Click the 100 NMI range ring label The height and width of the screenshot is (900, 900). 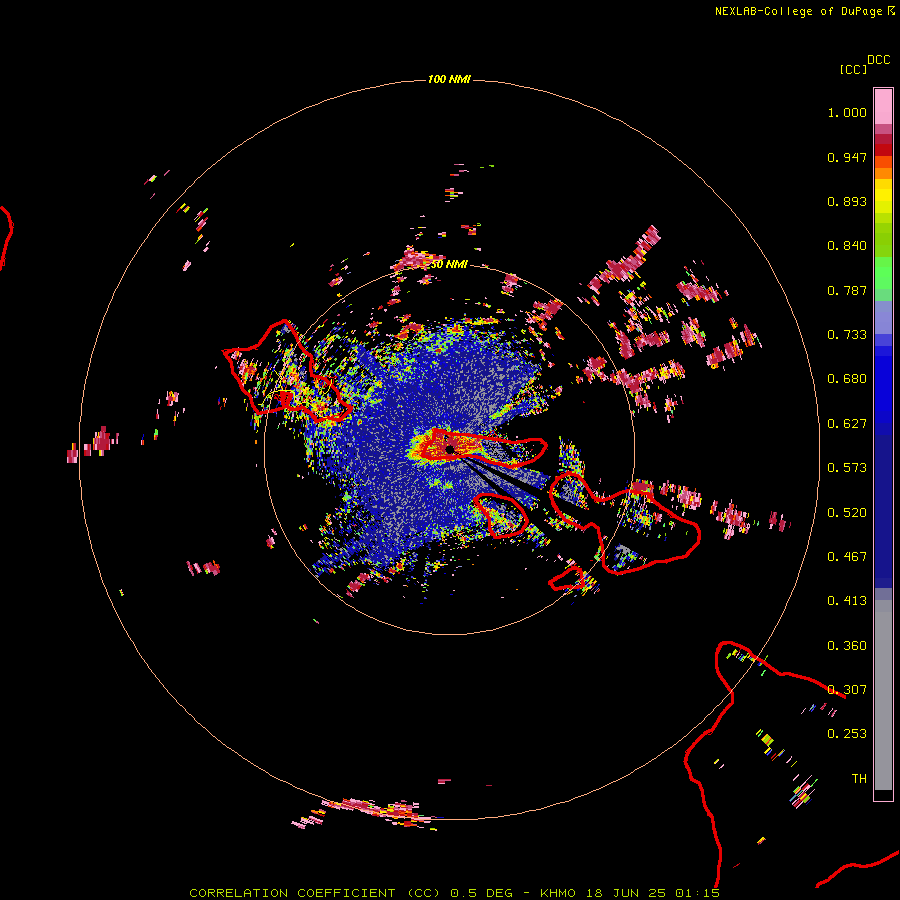click(449, 79)
